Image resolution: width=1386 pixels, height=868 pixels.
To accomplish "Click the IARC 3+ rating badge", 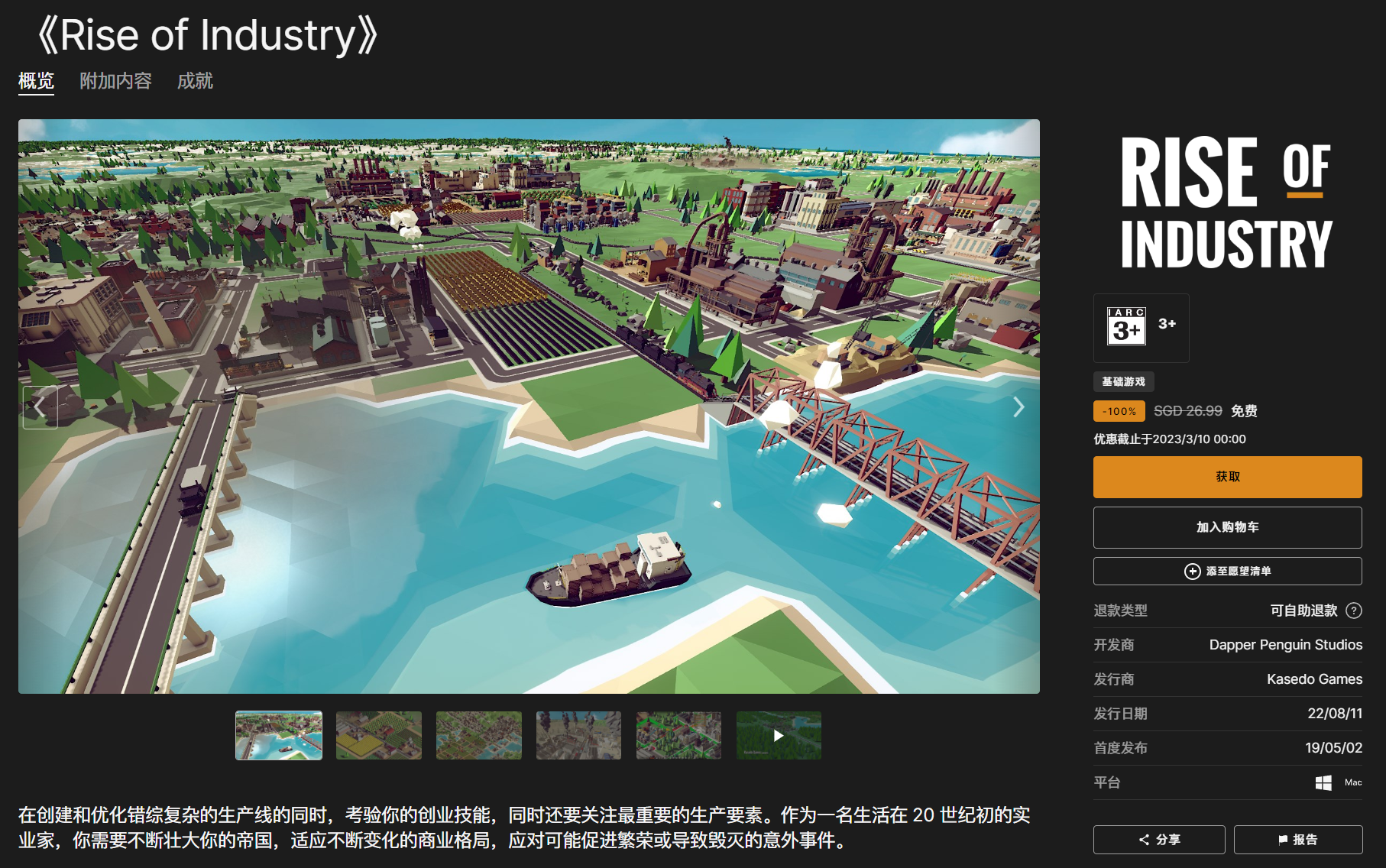I will pos(1126,327).
